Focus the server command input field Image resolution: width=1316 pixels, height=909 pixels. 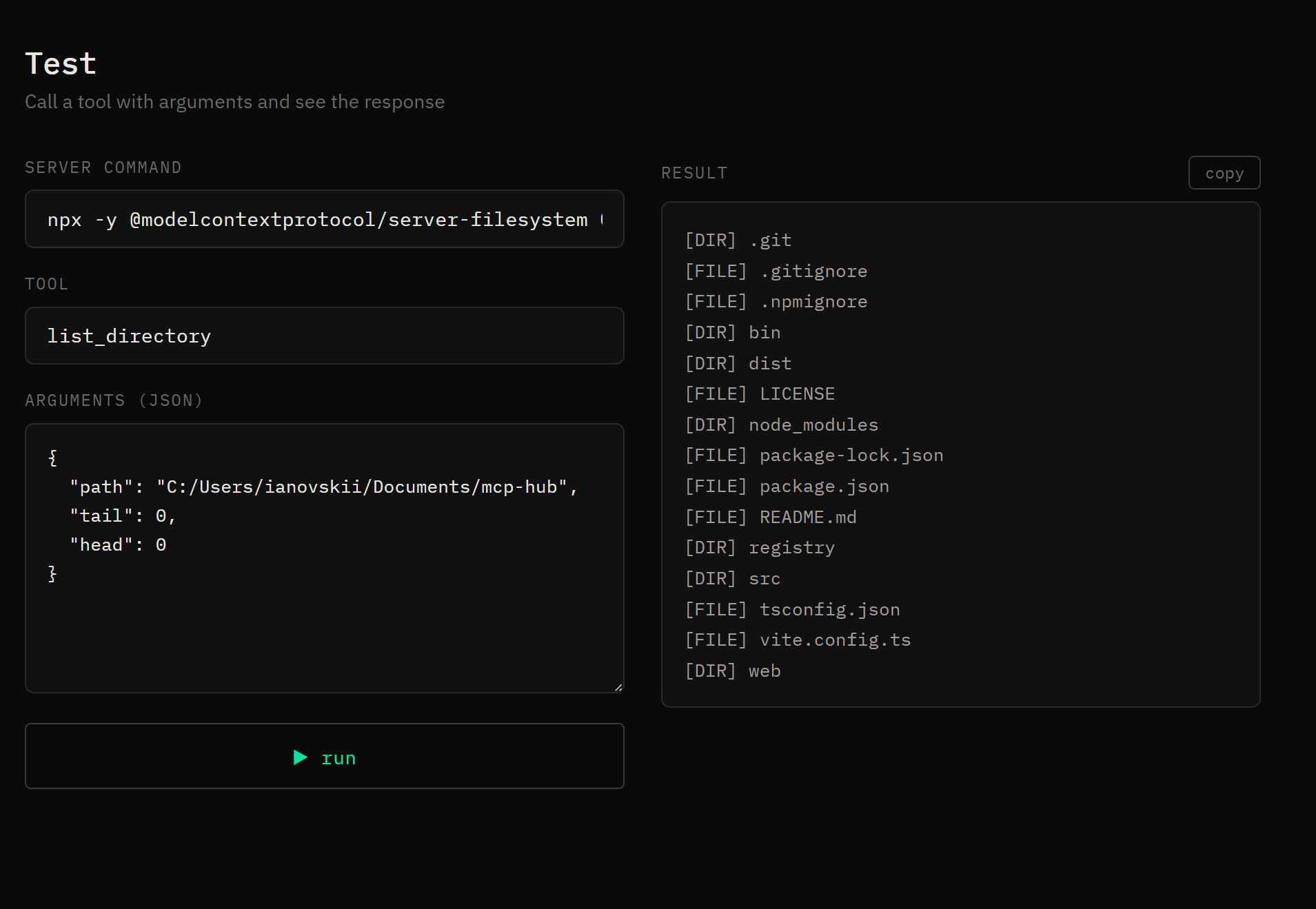tap(325, 219)
